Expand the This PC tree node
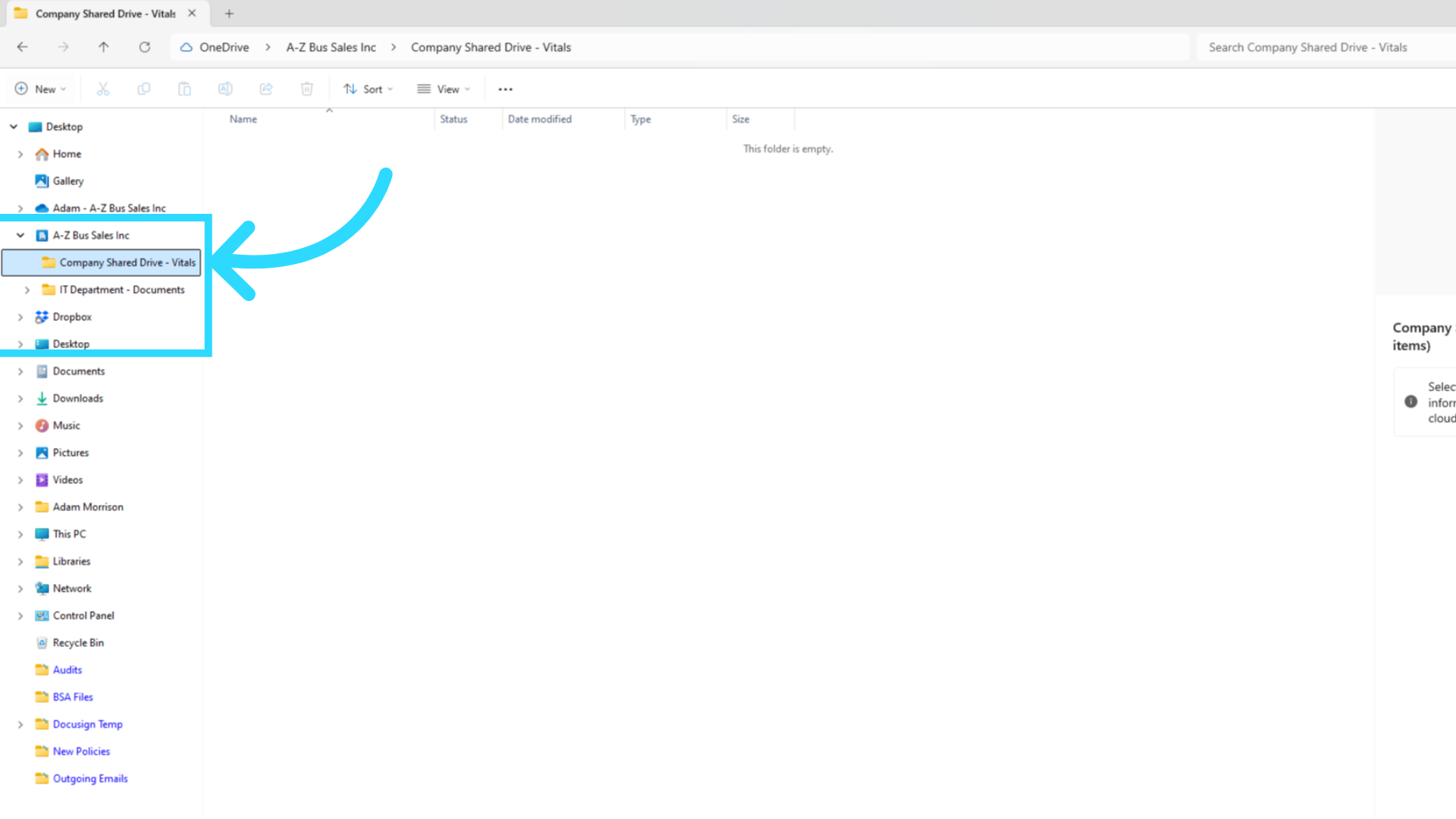Screen dimensions: 1456x819 (x=20, y=534)
